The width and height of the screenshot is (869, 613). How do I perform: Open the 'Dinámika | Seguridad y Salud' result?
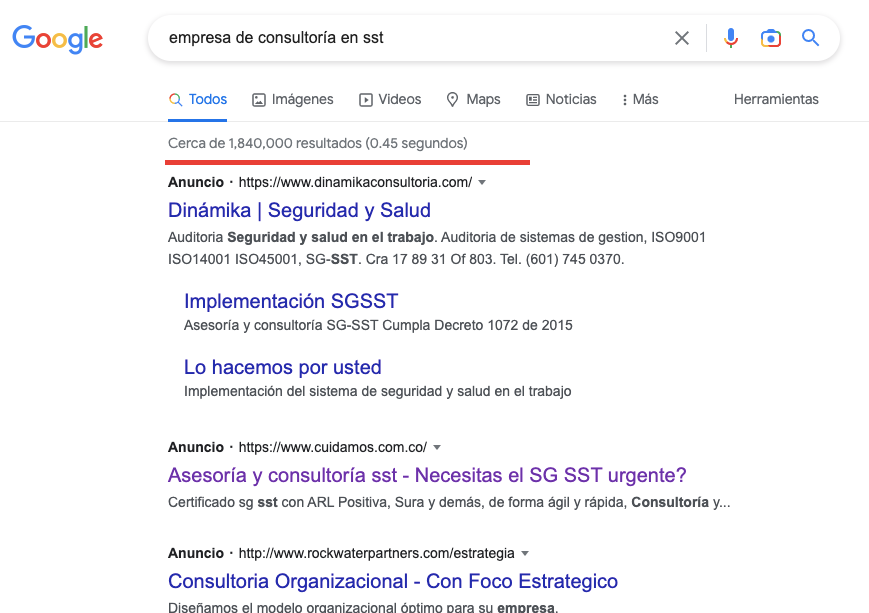(x=299, y=210)
